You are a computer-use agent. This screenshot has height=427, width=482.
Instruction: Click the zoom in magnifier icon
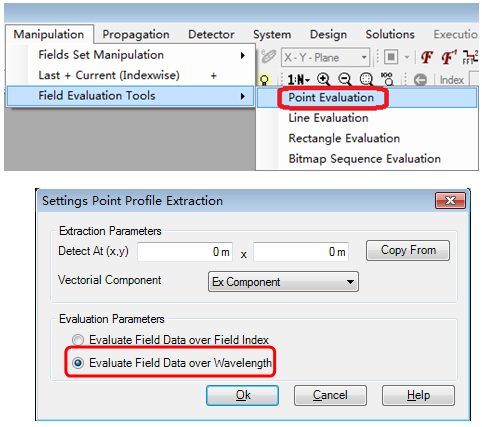[323, 79]
